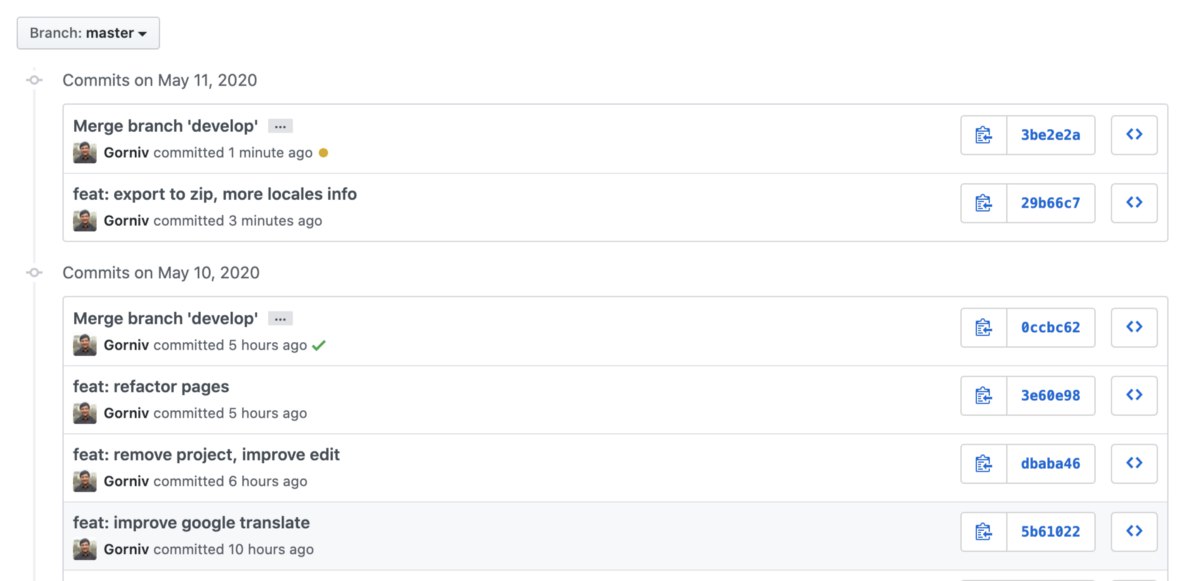Show the green checkmark build status
1200x581 pixels.
click(x=319, y=345)
